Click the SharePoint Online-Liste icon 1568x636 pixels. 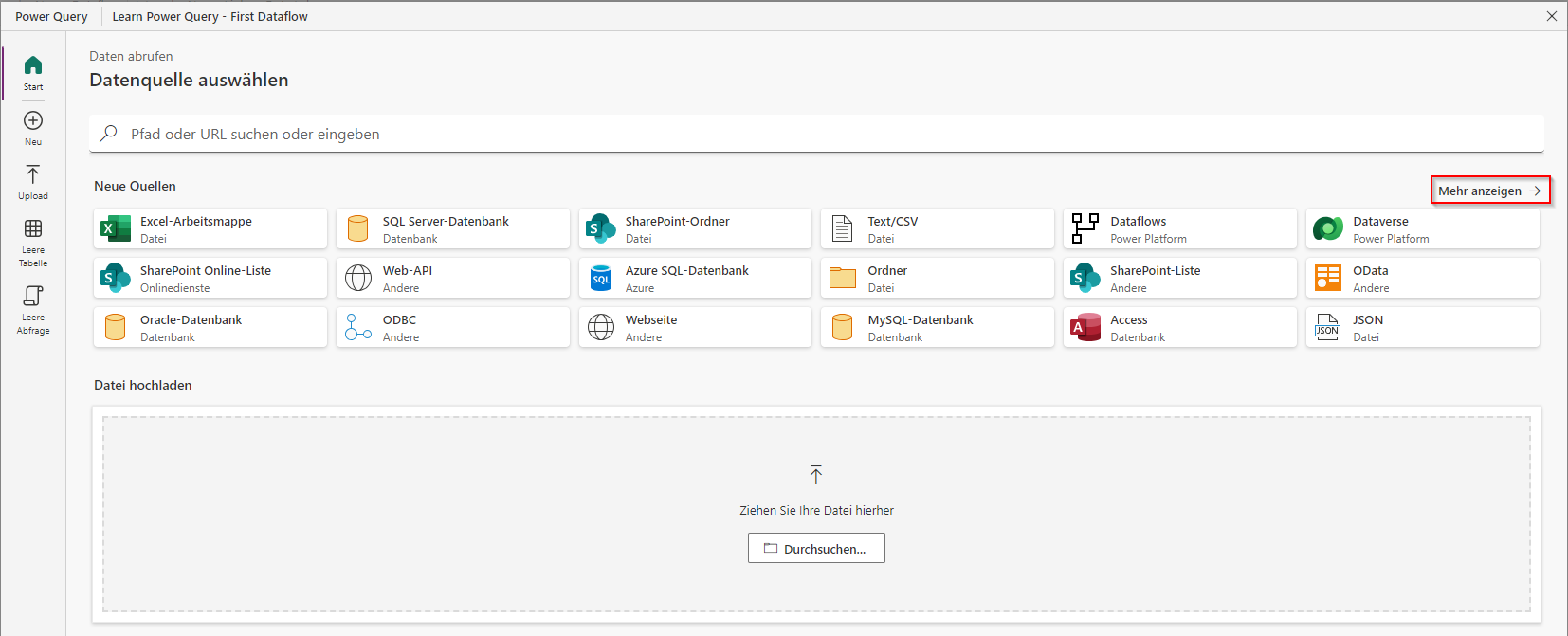point(116,278)
